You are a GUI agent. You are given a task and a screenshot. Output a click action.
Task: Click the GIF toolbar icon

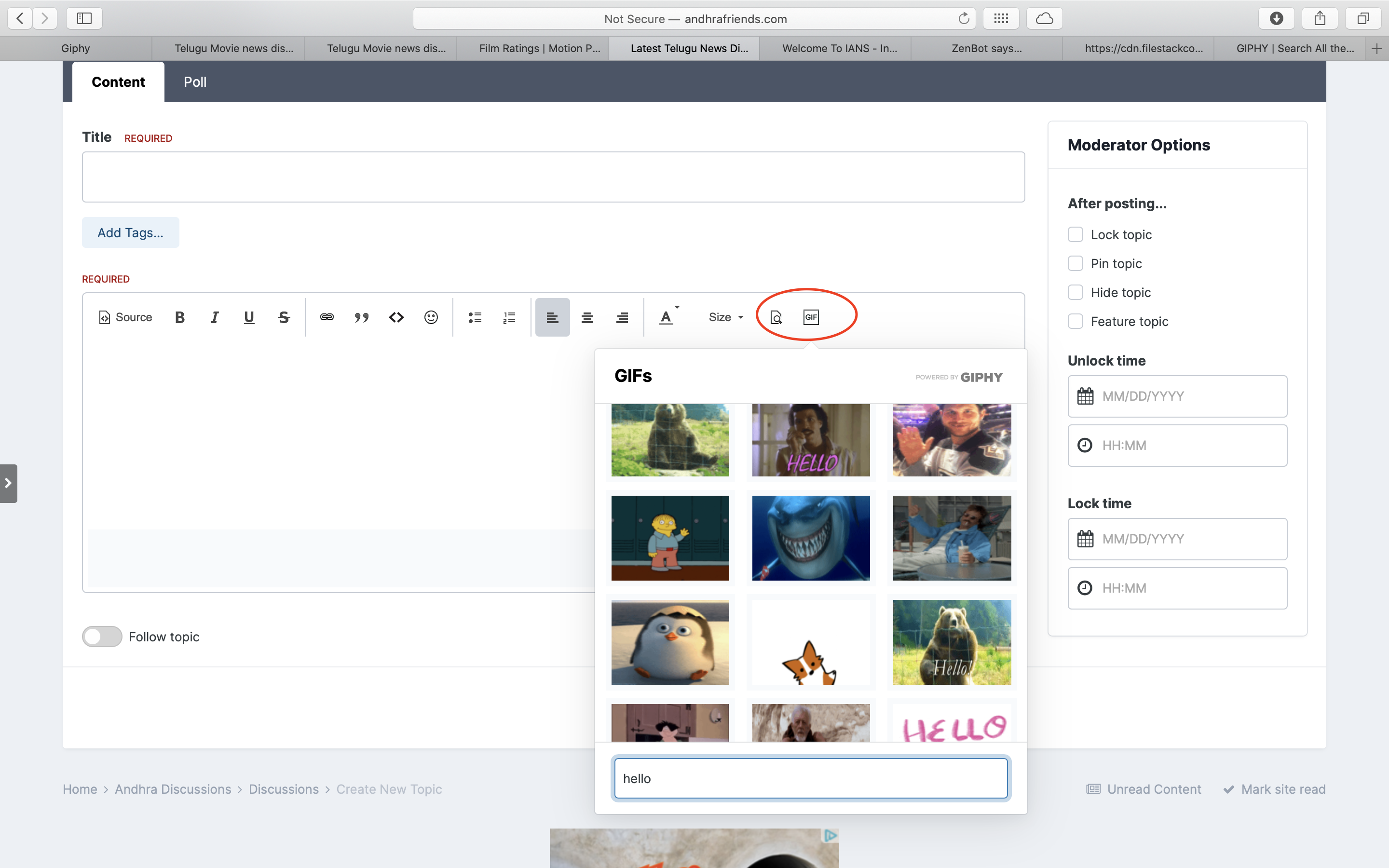810,317
